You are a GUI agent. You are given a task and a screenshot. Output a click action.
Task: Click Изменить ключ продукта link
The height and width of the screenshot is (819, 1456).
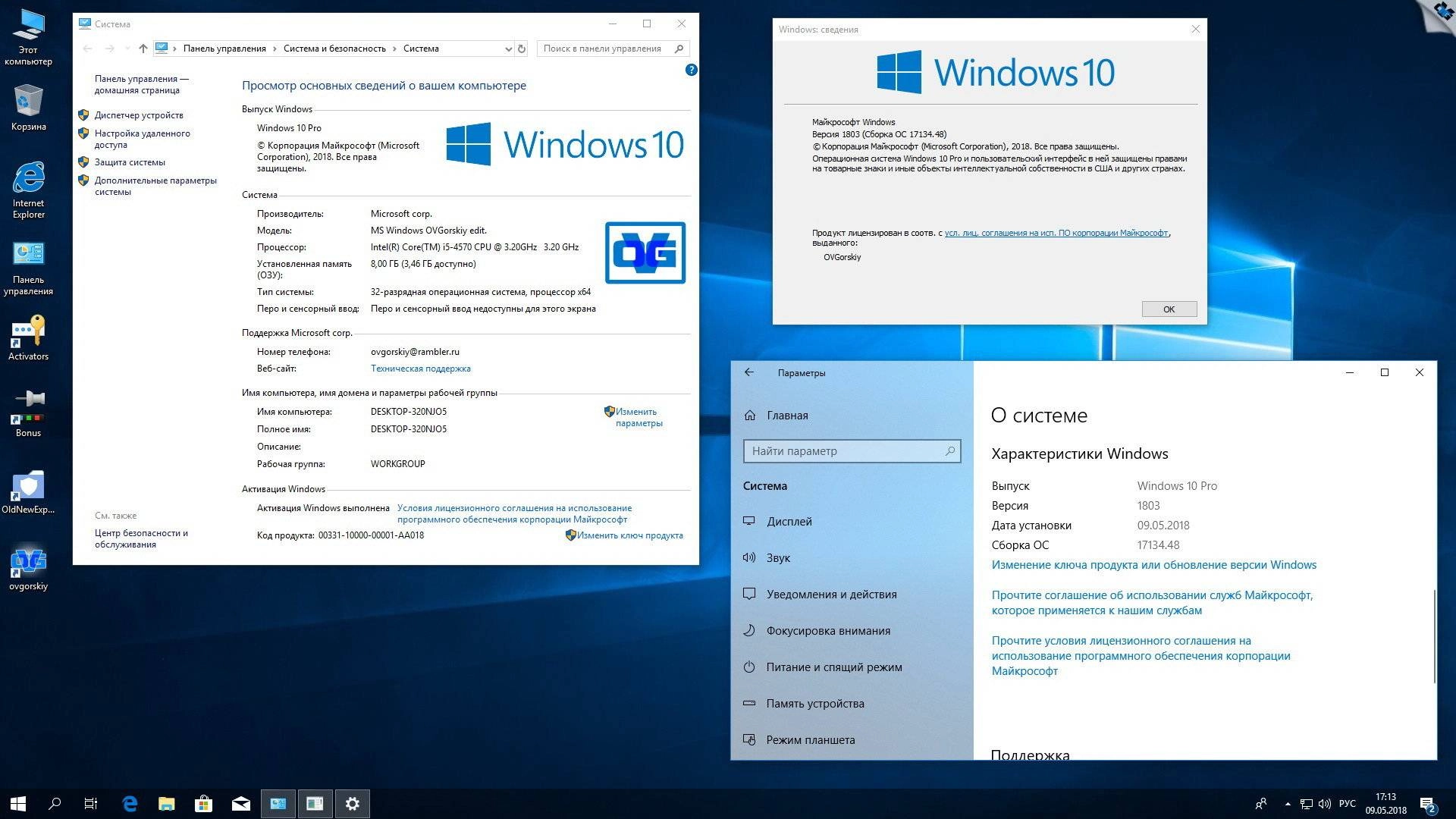pos(629,535)
